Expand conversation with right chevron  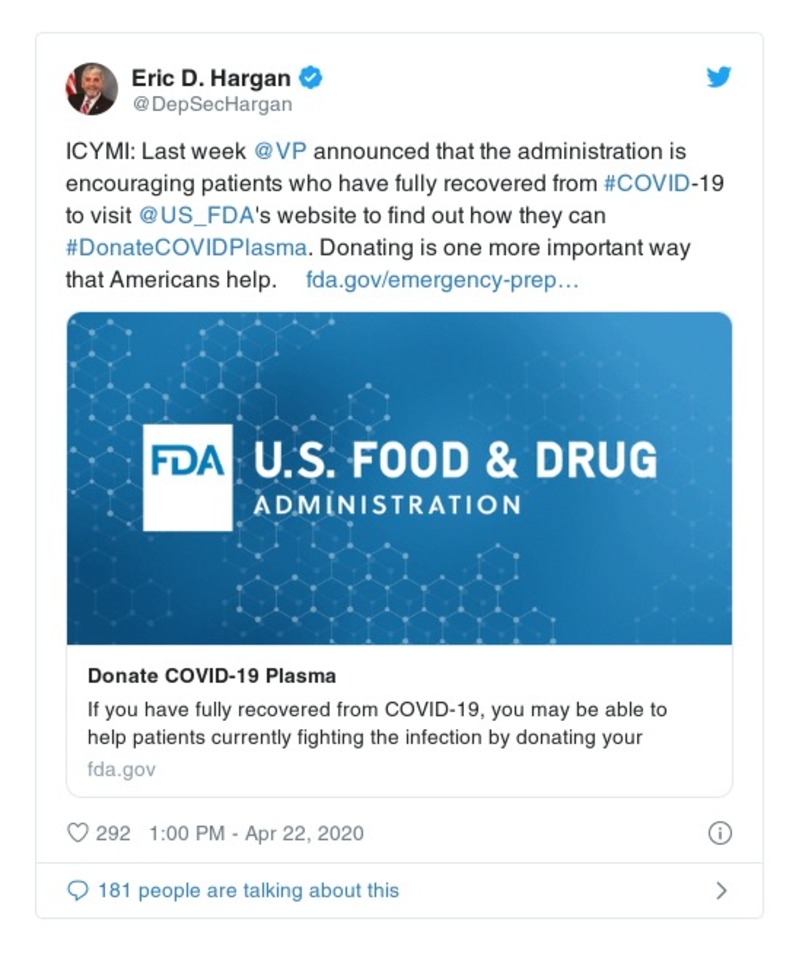(721, 890)
